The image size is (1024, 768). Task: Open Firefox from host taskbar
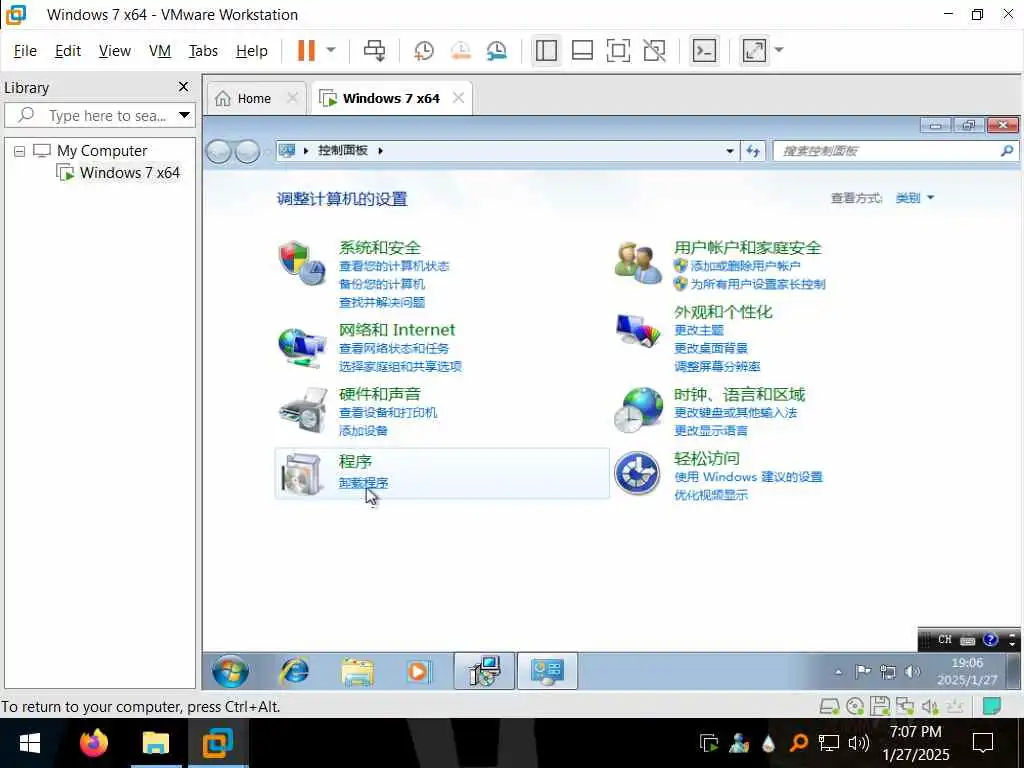pyautogui.click(x=93, y=743)
